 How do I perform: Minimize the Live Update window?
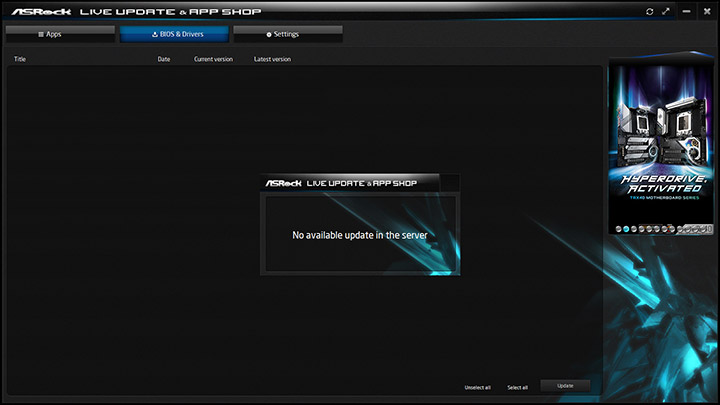pos(686,11)
